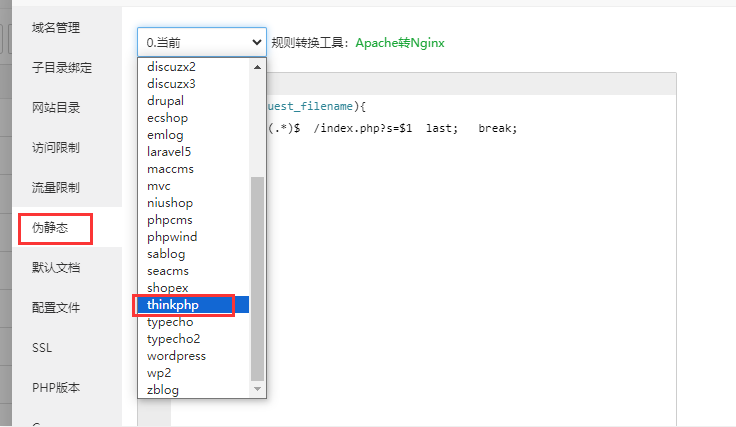Switch to 域名管理 tab

[x=56, y=28]
